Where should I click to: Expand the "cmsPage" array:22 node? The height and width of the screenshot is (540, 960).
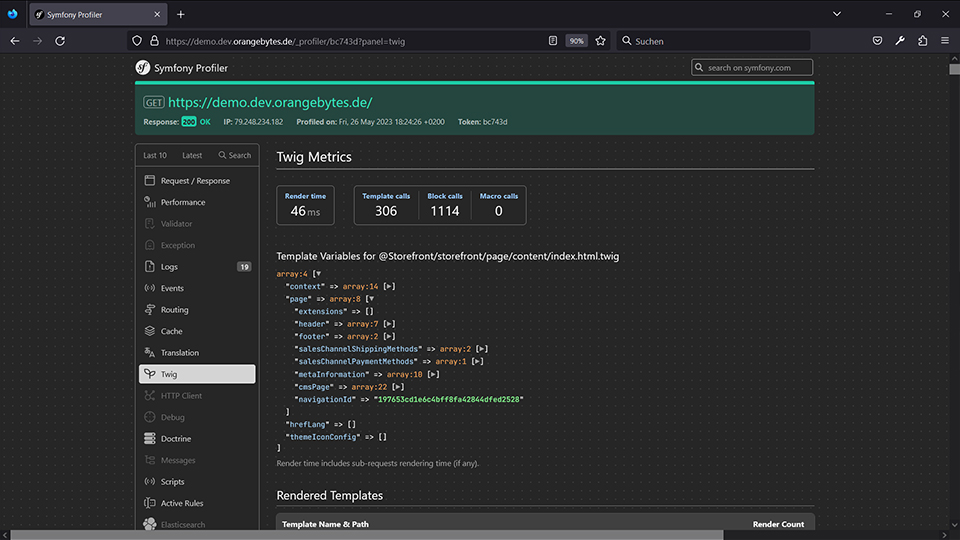pos(398,387)
